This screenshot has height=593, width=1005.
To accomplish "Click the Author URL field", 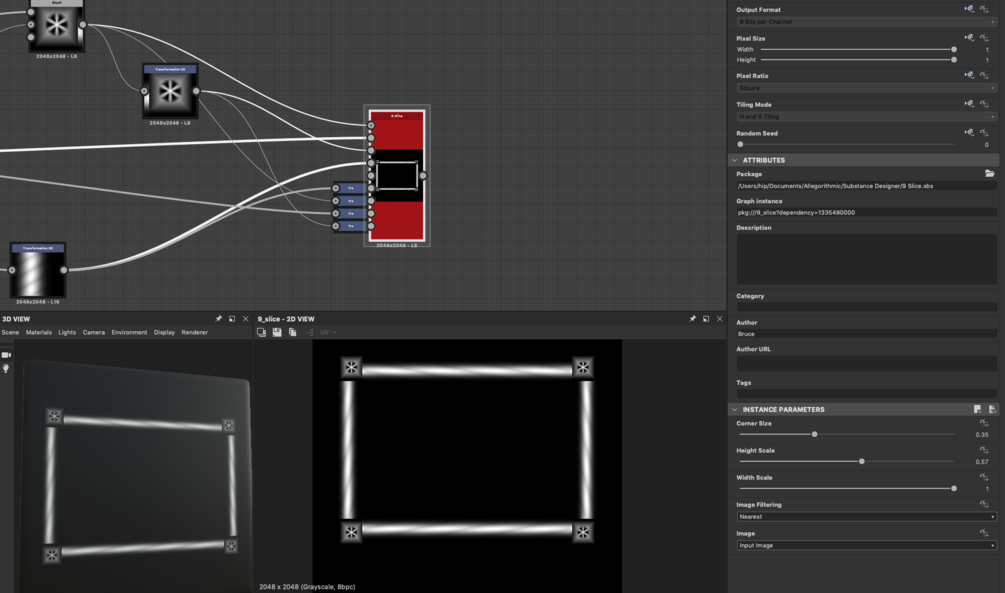I will tap(867, 363).
